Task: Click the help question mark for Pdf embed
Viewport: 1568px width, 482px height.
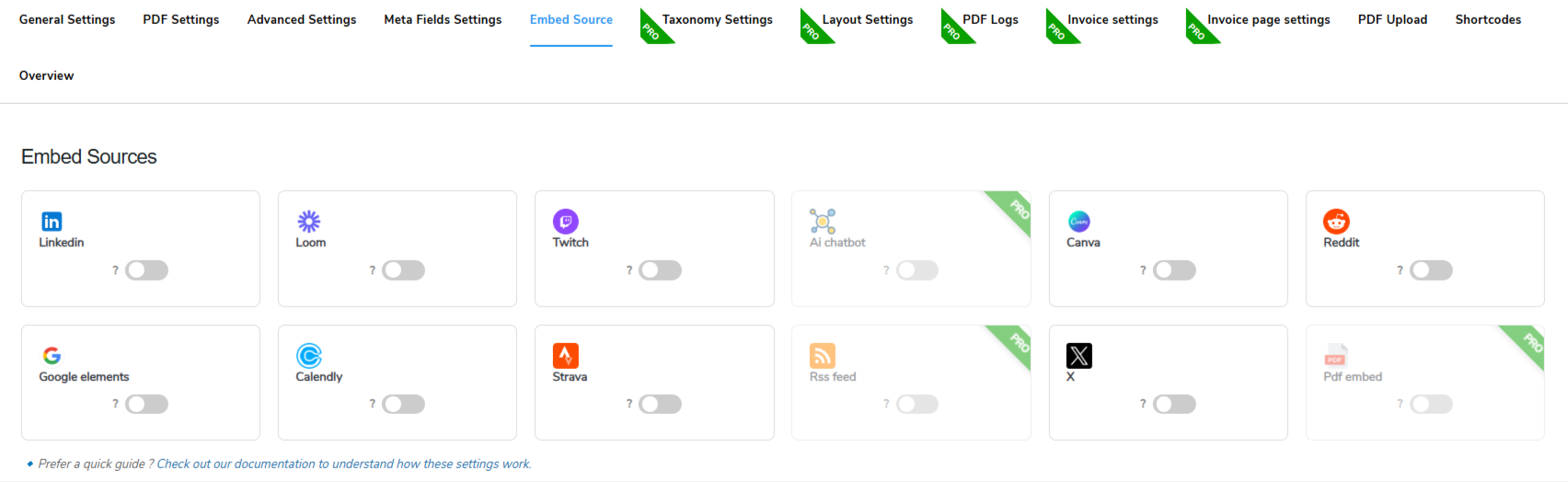Action: (1400, 404)
